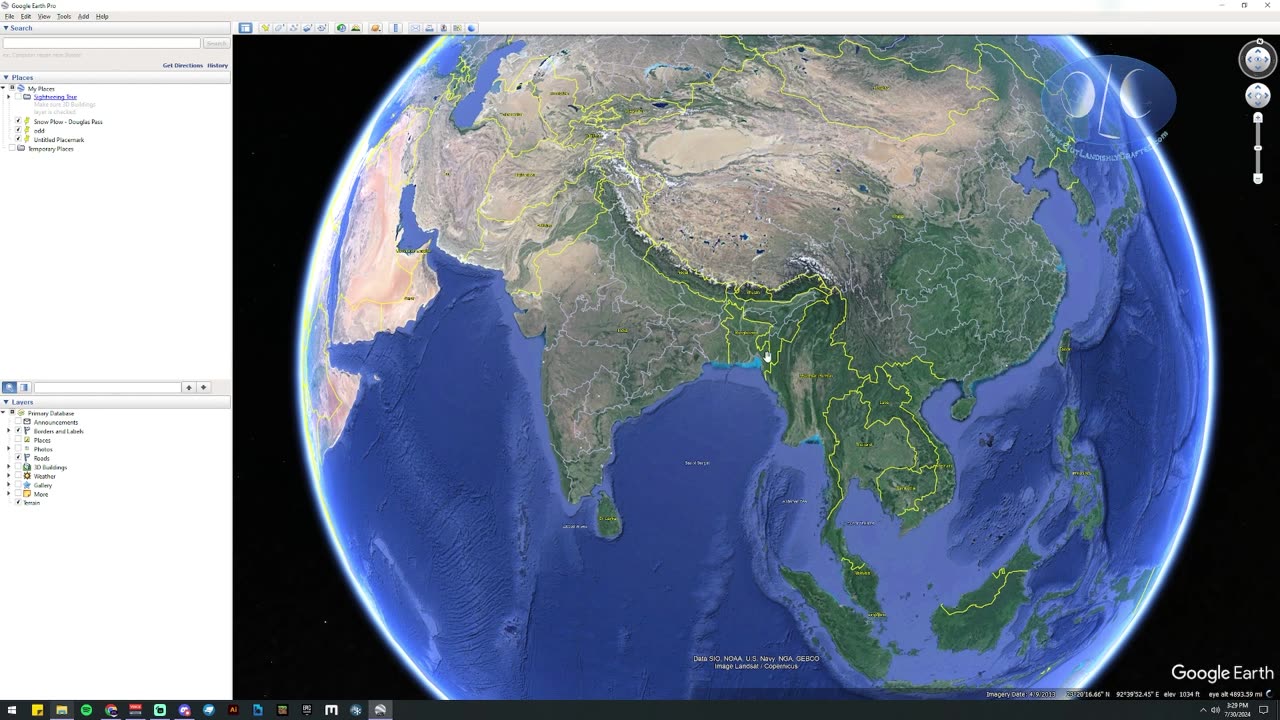The height and width of the screenshot is (720, 1280).
Task: Open Chrome from the taskbar
Action: click(111, 710)
